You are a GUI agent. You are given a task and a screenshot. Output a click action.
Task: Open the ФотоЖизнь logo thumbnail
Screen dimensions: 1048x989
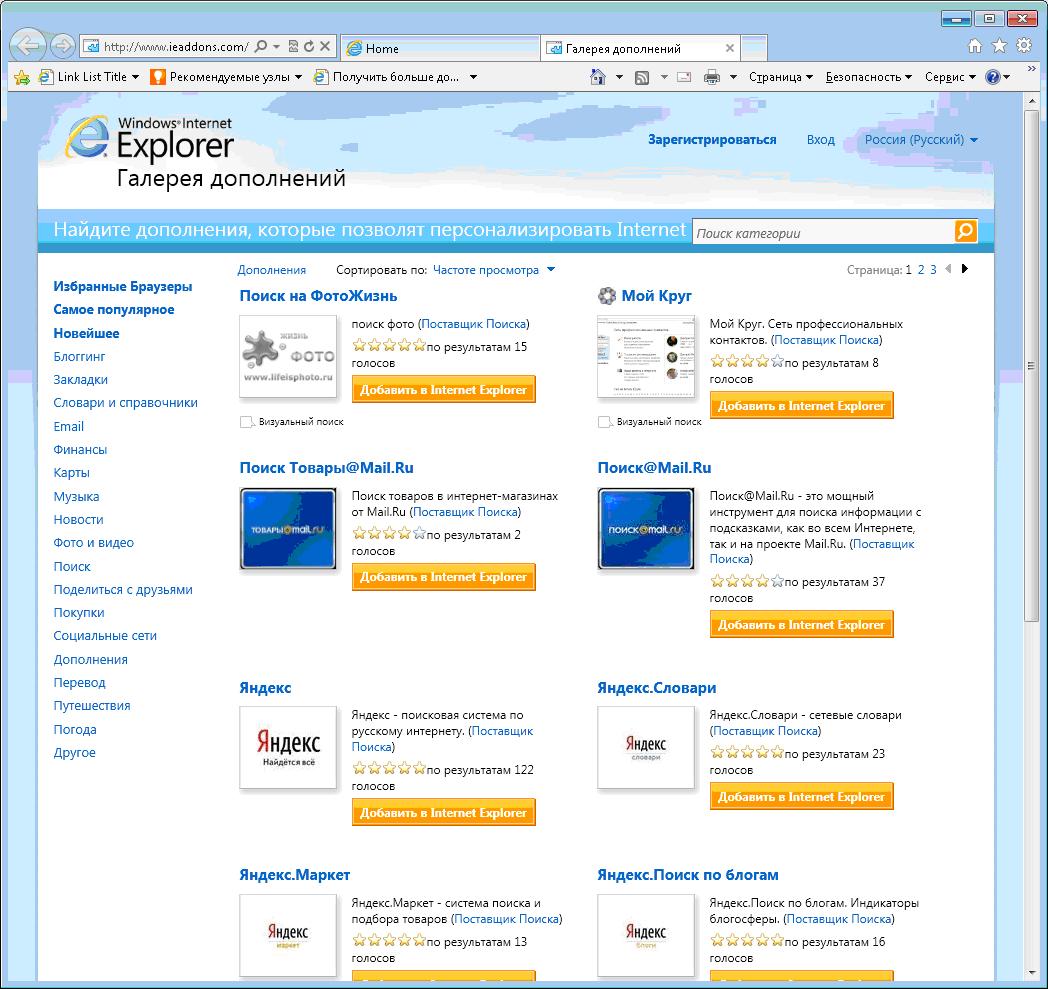288,356
